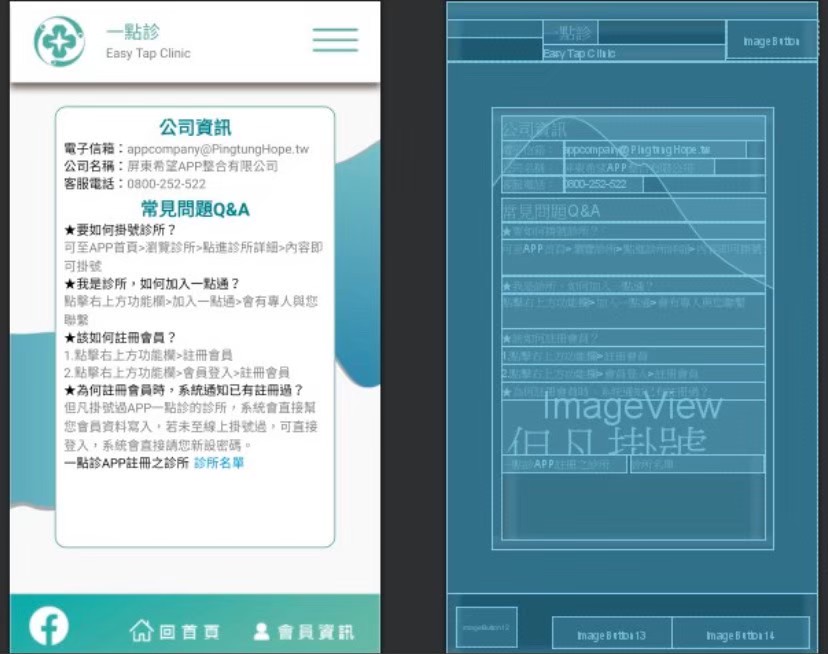Viewport: 828px width, 654px height.
Task: Select the 常見問題Q&A heading in preview
Action: pyautogui.click(x=195, y=208)
